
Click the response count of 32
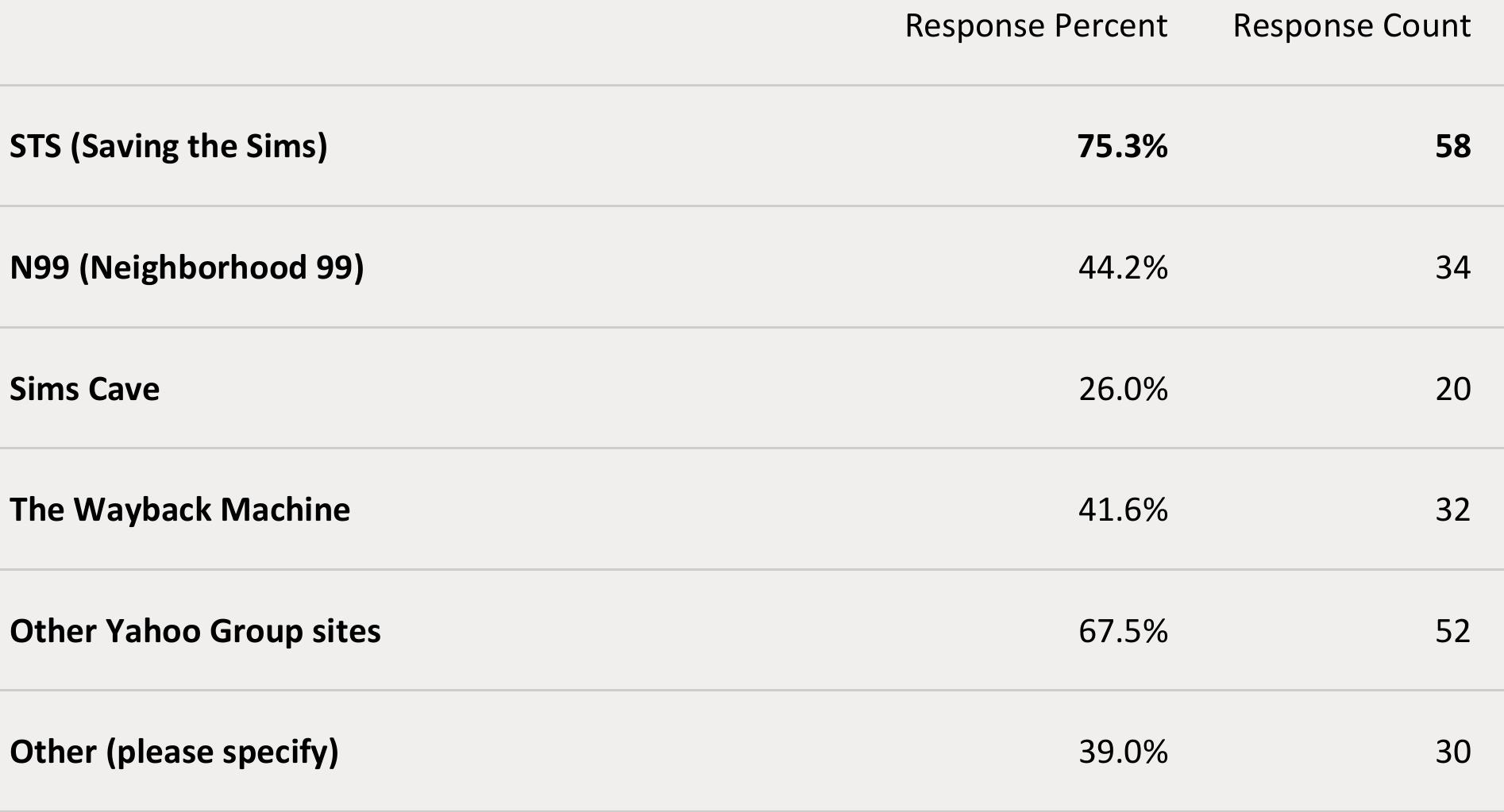pos(1452,510)
